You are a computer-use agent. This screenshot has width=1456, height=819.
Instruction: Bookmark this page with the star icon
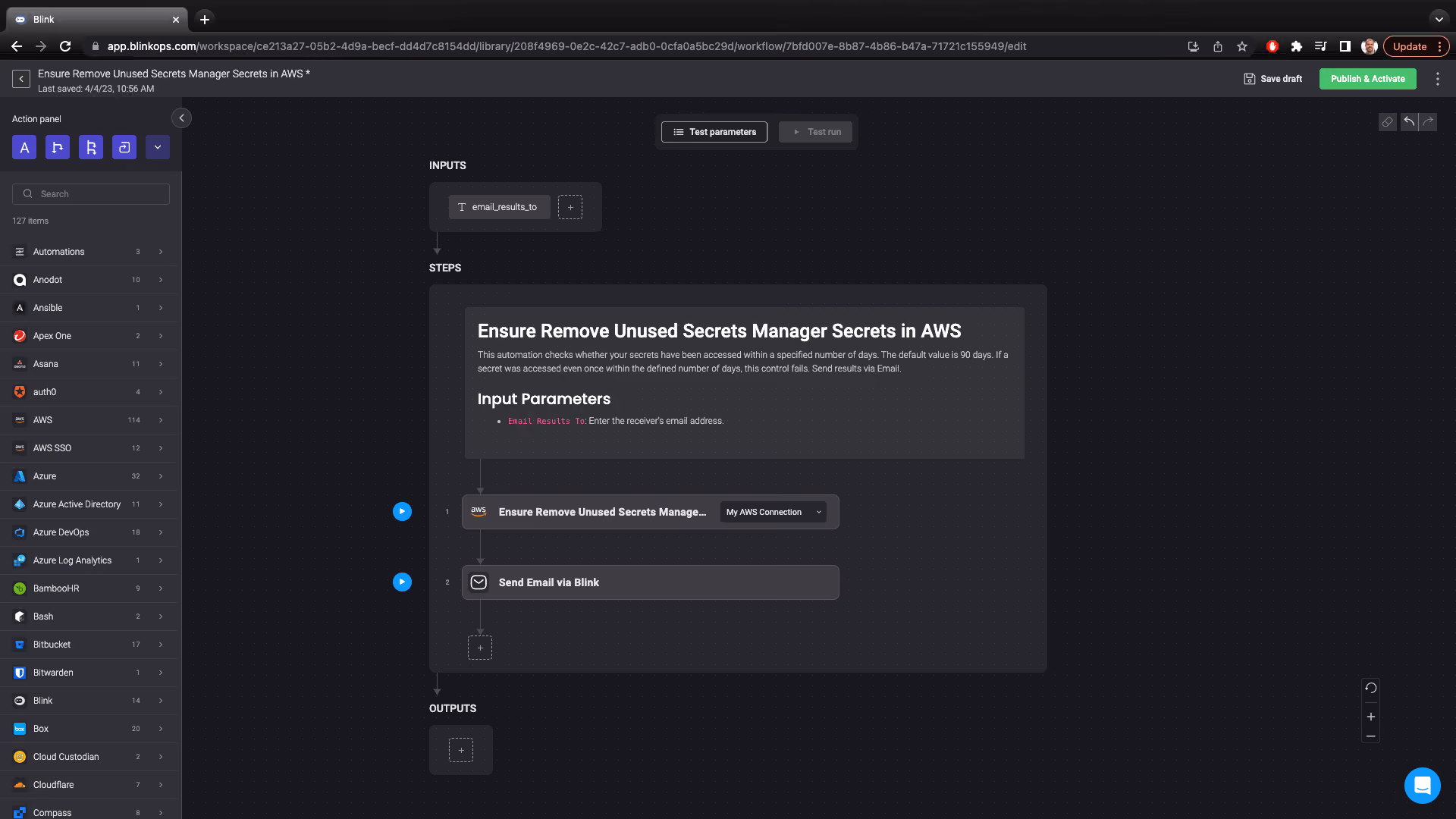point(1241,46)
